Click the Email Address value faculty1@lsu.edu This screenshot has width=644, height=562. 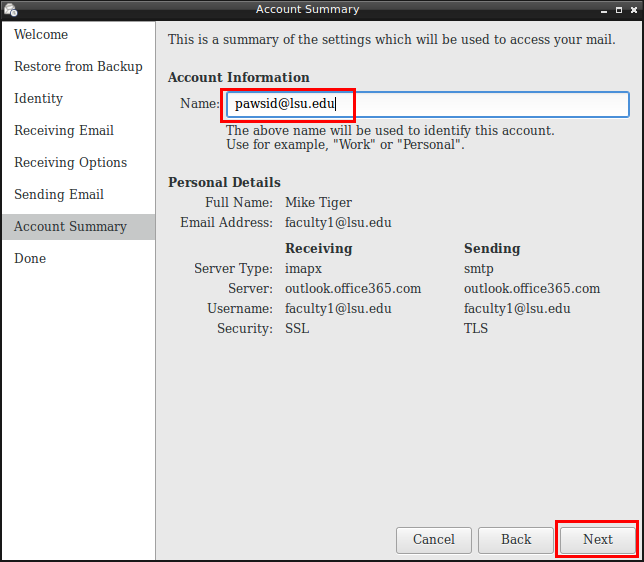coord(338,223)
